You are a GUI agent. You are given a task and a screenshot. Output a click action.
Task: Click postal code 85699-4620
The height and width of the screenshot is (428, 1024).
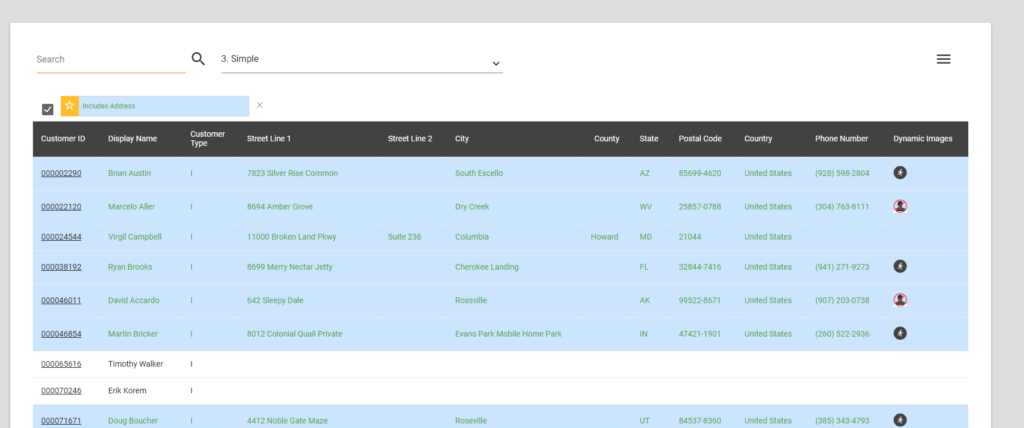coord(699,173)
